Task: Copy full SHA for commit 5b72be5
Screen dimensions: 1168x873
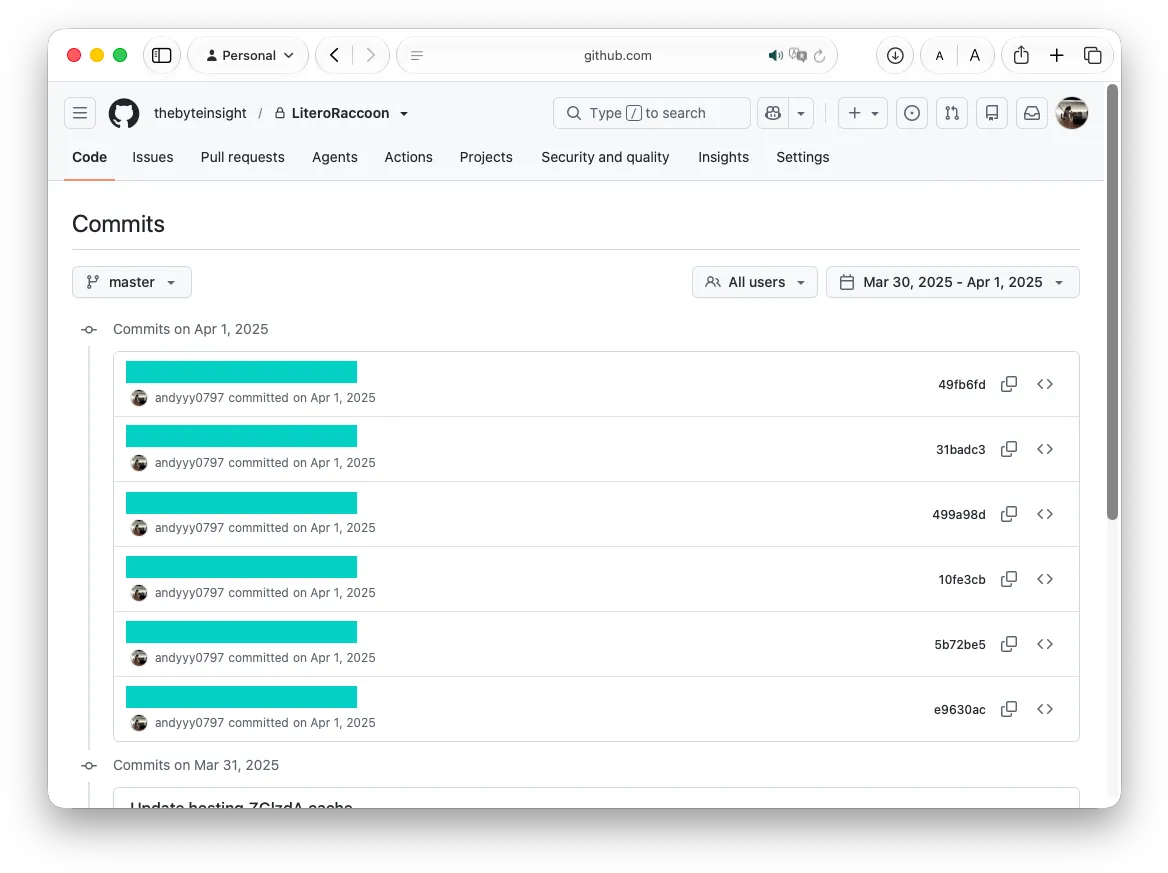Action: [1009, 644]
